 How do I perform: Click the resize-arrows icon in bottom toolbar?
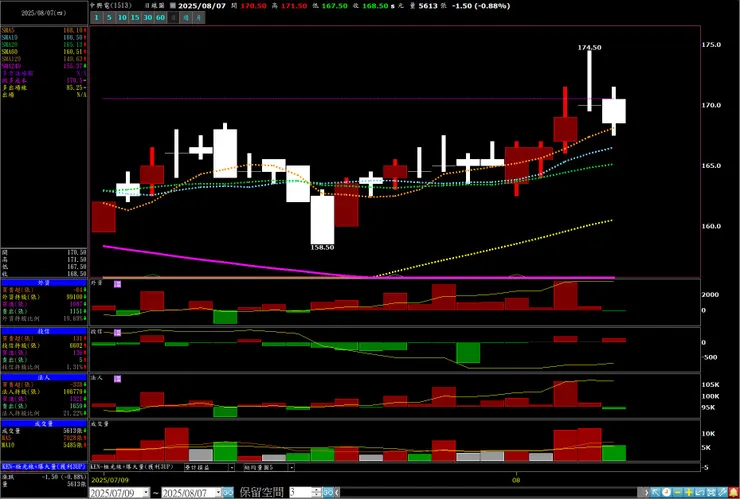click(699, 492)
